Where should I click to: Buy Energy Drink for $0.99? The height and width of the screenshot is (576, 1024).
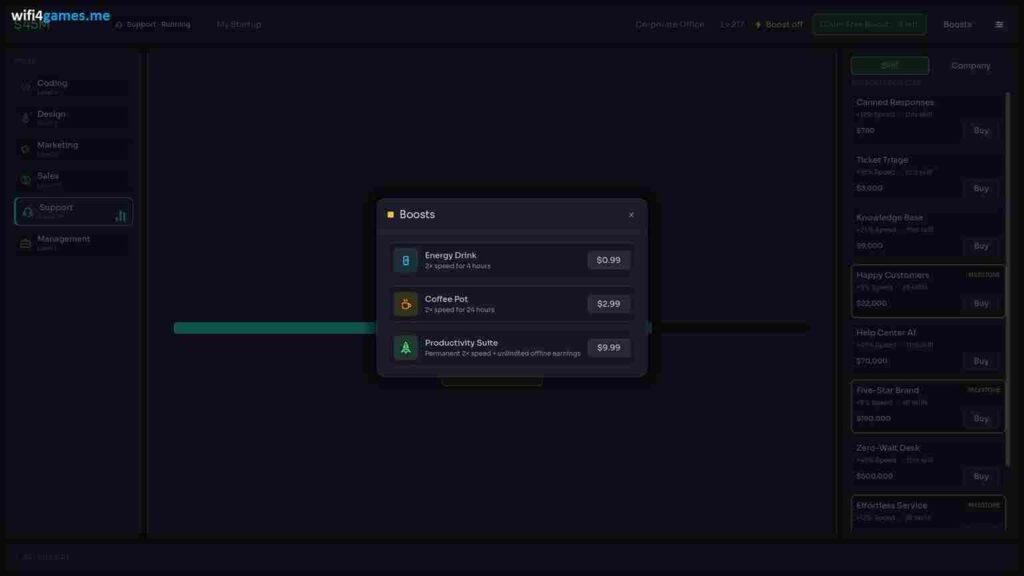608,260
